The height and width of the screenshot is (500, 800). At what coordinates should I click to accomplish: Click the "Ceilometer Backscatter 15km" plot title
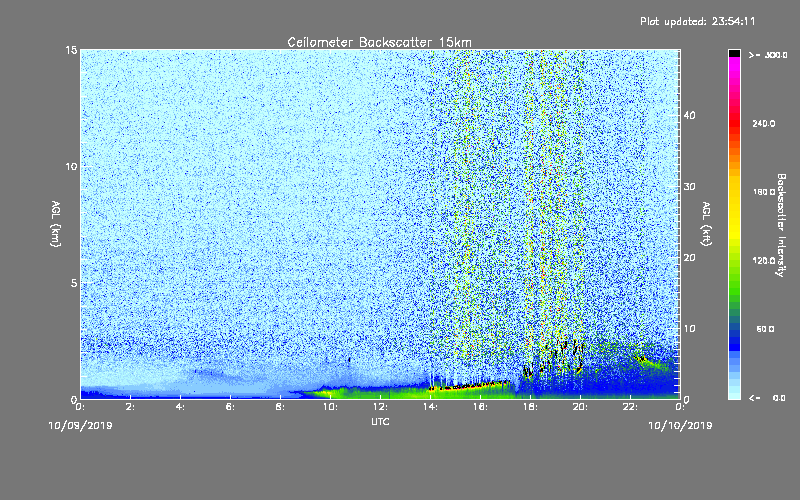pyautogui.click(x=380, y=42)
